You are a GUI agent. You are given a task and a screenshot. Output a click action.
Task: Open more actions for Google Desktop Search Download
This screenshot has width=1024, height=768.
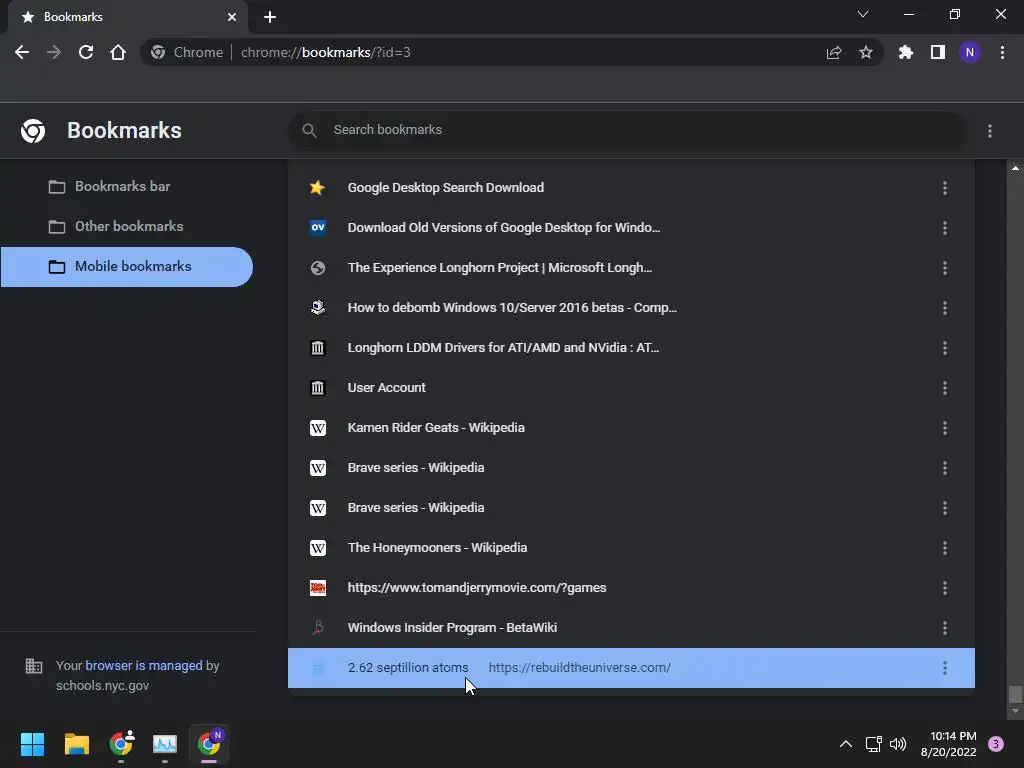click(944, 188)
